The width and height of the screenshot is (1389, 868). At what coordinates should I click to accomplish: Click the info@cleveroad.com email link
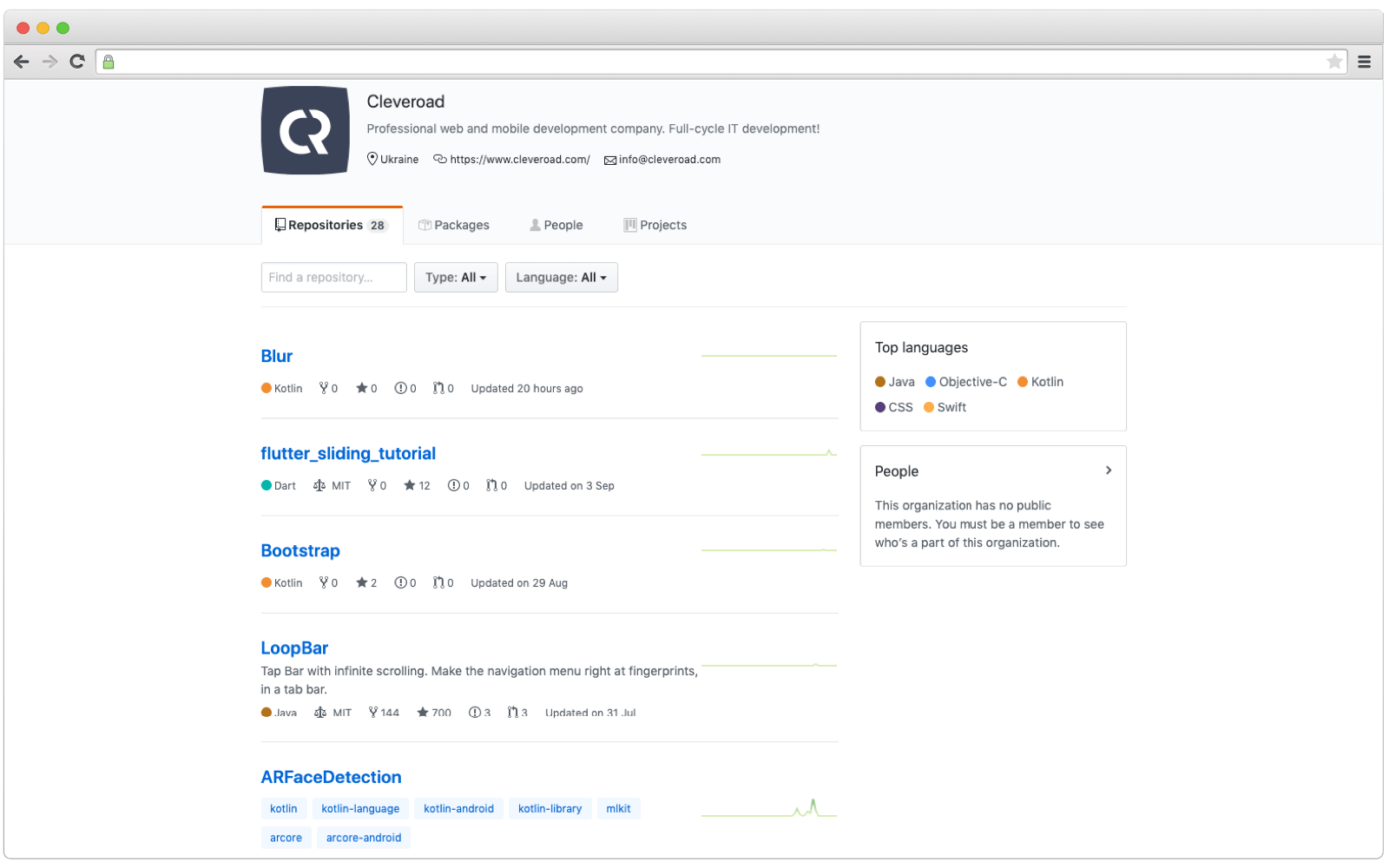coord(669,159)
